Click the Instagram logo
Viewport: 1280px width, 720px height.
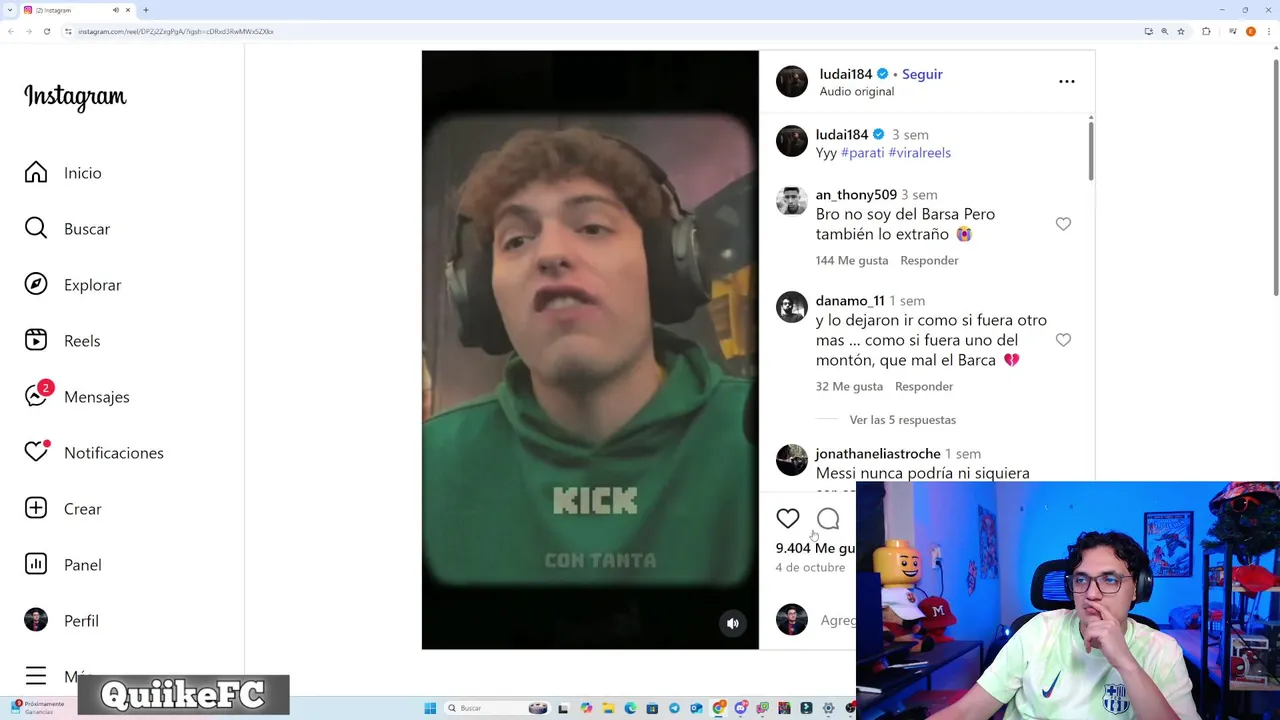tap(75, 97)
